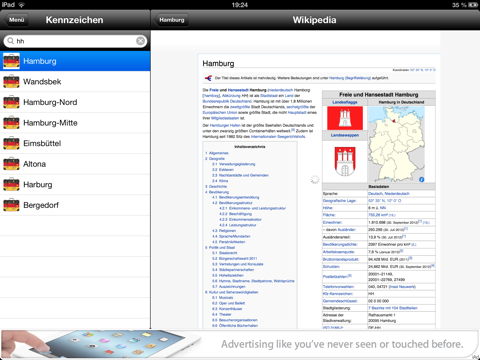Tap the Hamburg back button in Wikipedia header
The image size is (480, 360).
[171, 20]
